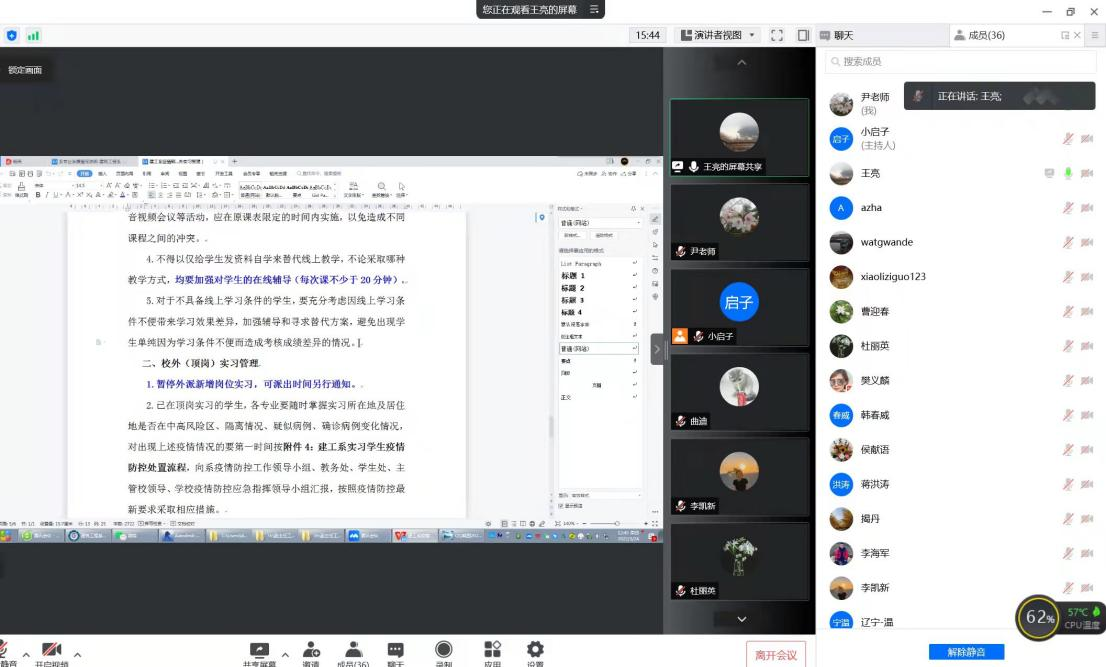The height and width of the screenshot is (667, 1106).
Task: Expand share screen options arrow
Action: [x=285, y=655]
